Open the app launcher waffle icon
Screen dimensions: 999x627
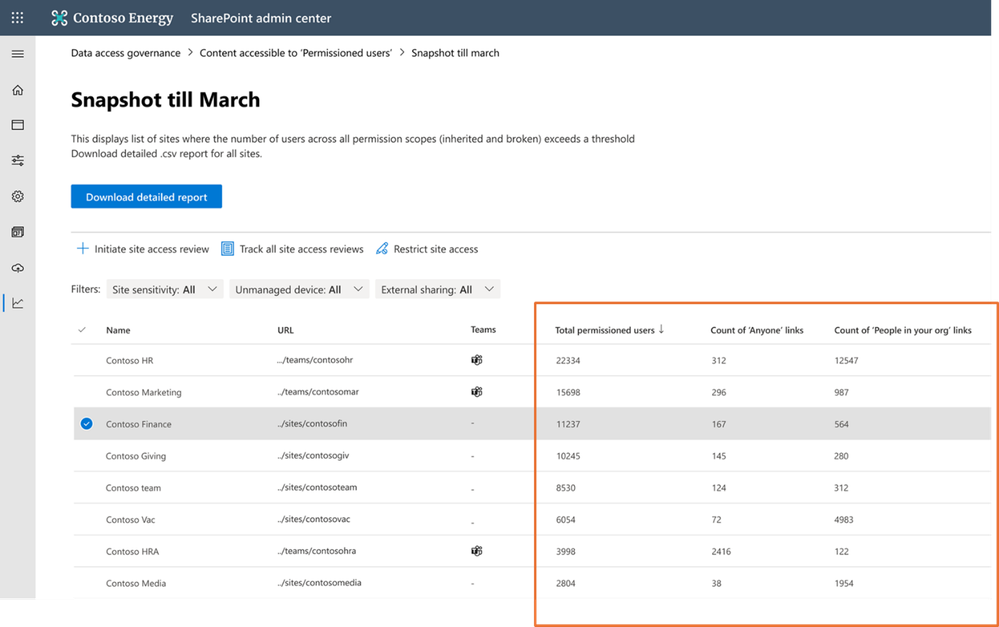coord(17,18)
